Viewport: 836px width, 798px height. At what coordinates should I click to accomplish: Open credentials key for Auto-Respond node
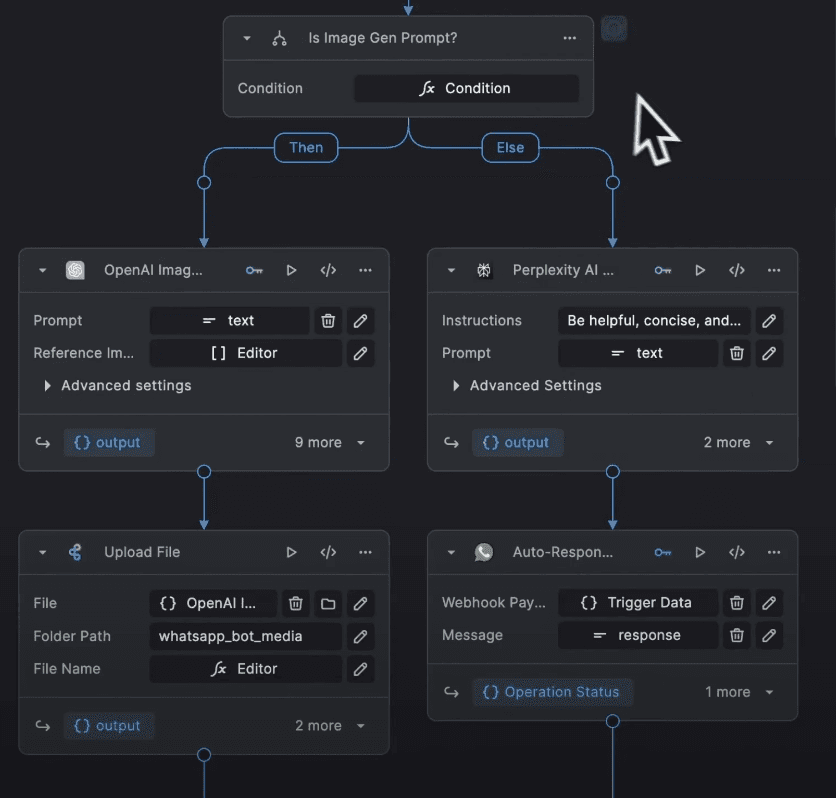coord(663,552)
